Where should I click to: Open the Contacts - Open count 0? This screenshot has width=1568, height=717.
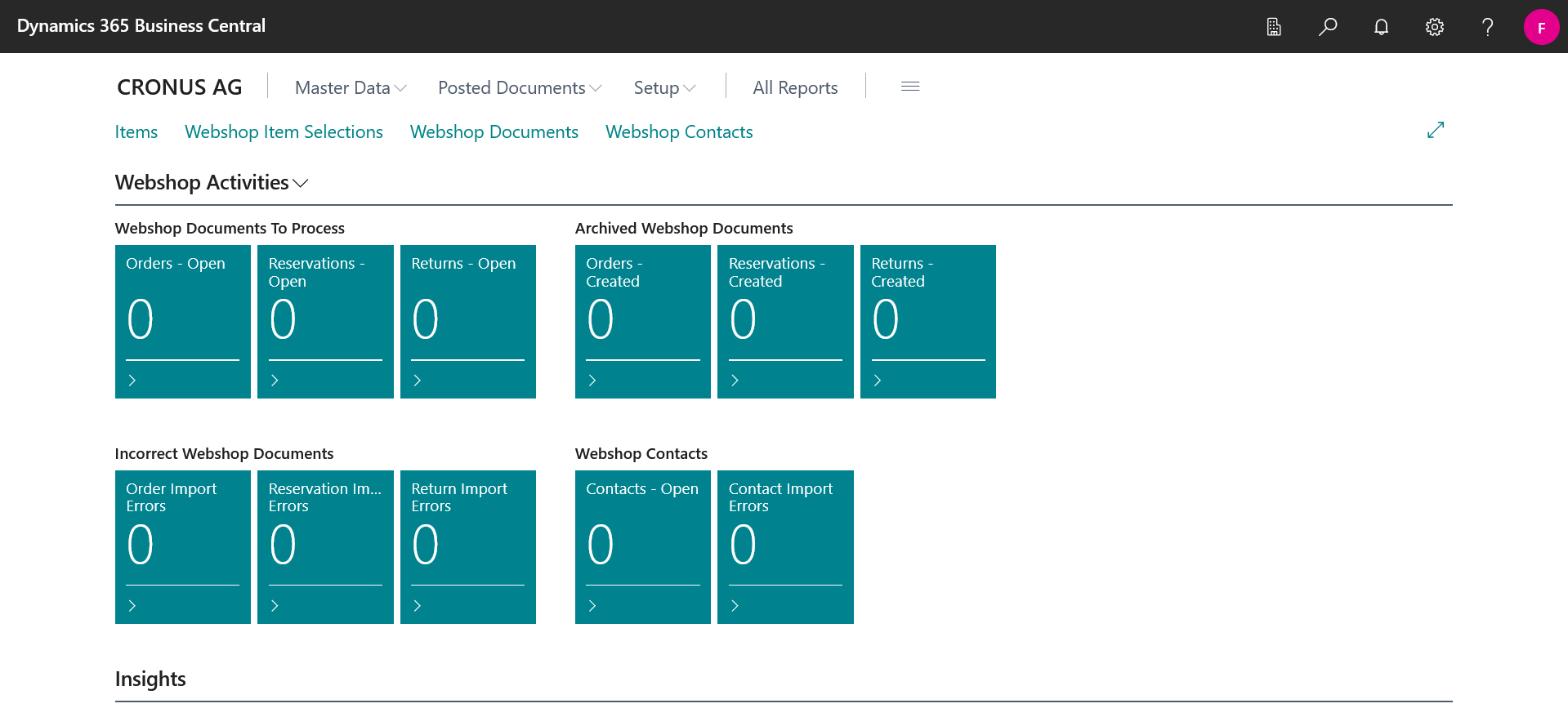point(601,545)
